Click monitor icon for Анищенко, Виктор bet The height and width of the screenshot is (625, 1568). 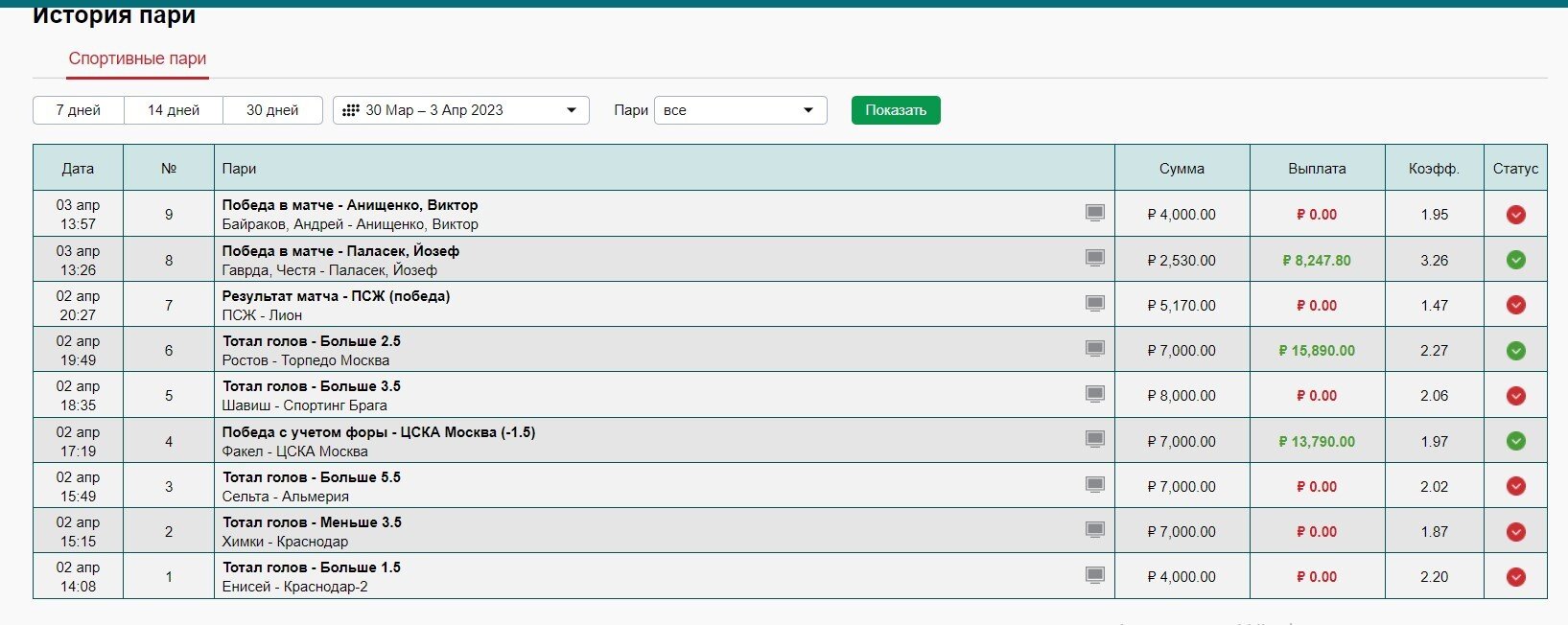coord(1094,213)
